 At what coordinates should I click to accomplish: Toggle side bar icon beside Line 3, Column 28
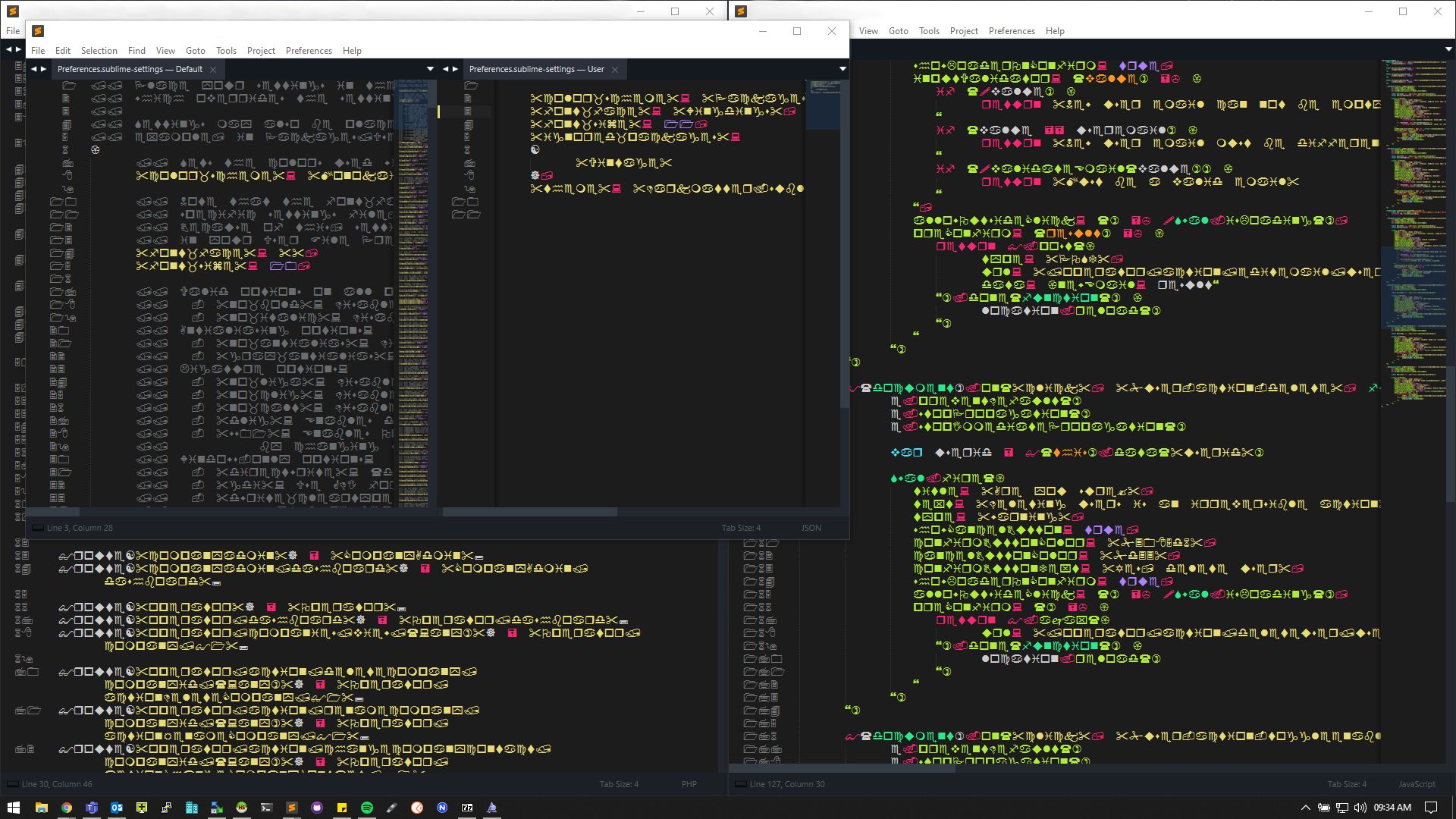coord(37,528)
